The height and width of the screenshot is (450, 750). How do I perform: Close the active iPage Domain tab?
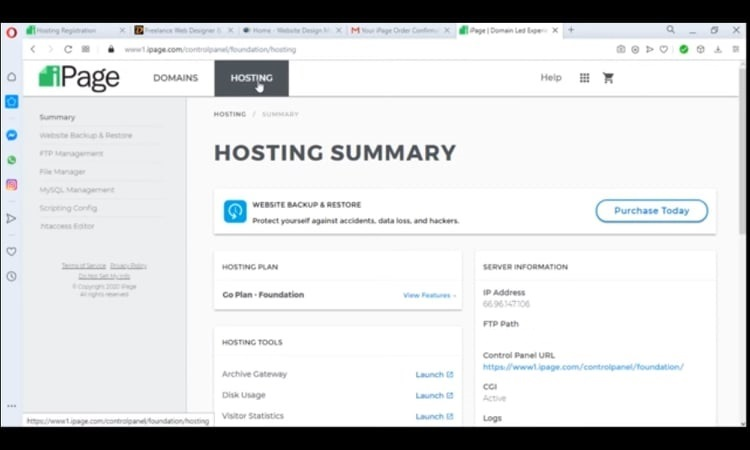pos(555,30)
